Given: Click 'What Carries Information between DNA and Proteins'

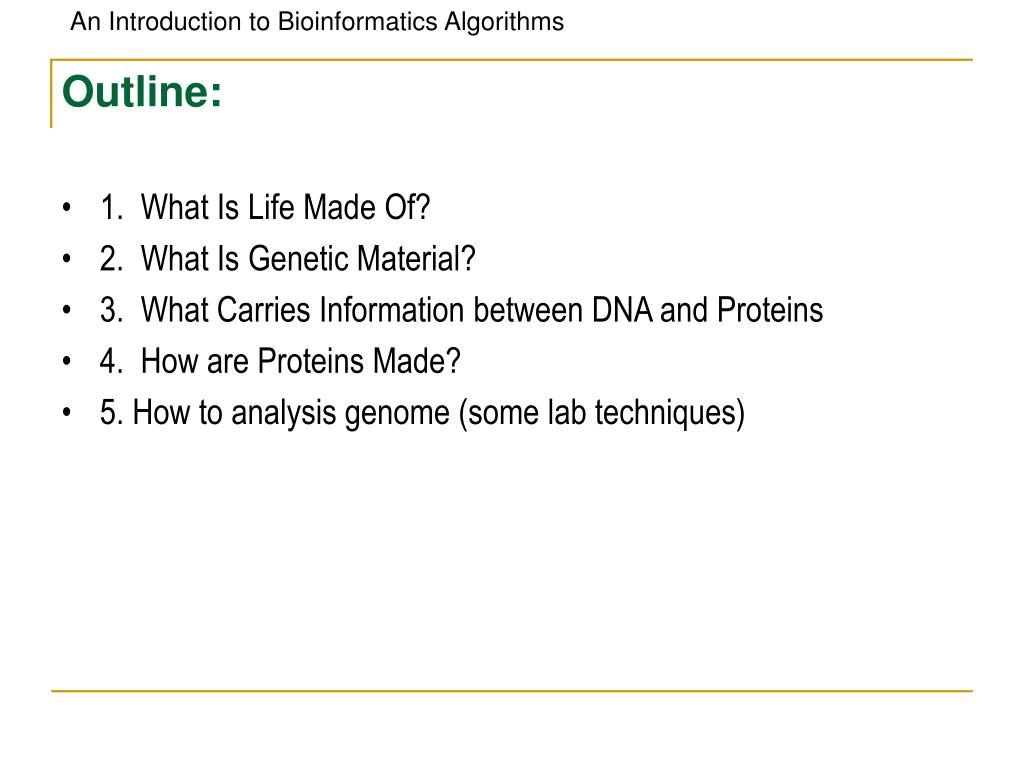Looking at the screenshot, I should click(481, 310).
